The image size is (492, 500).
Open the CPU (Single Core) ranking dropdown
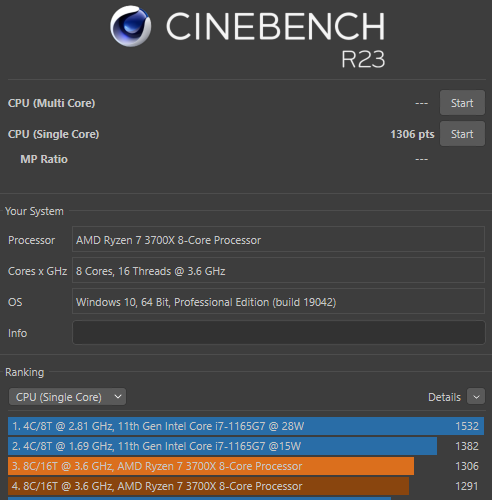pos(67,397)
